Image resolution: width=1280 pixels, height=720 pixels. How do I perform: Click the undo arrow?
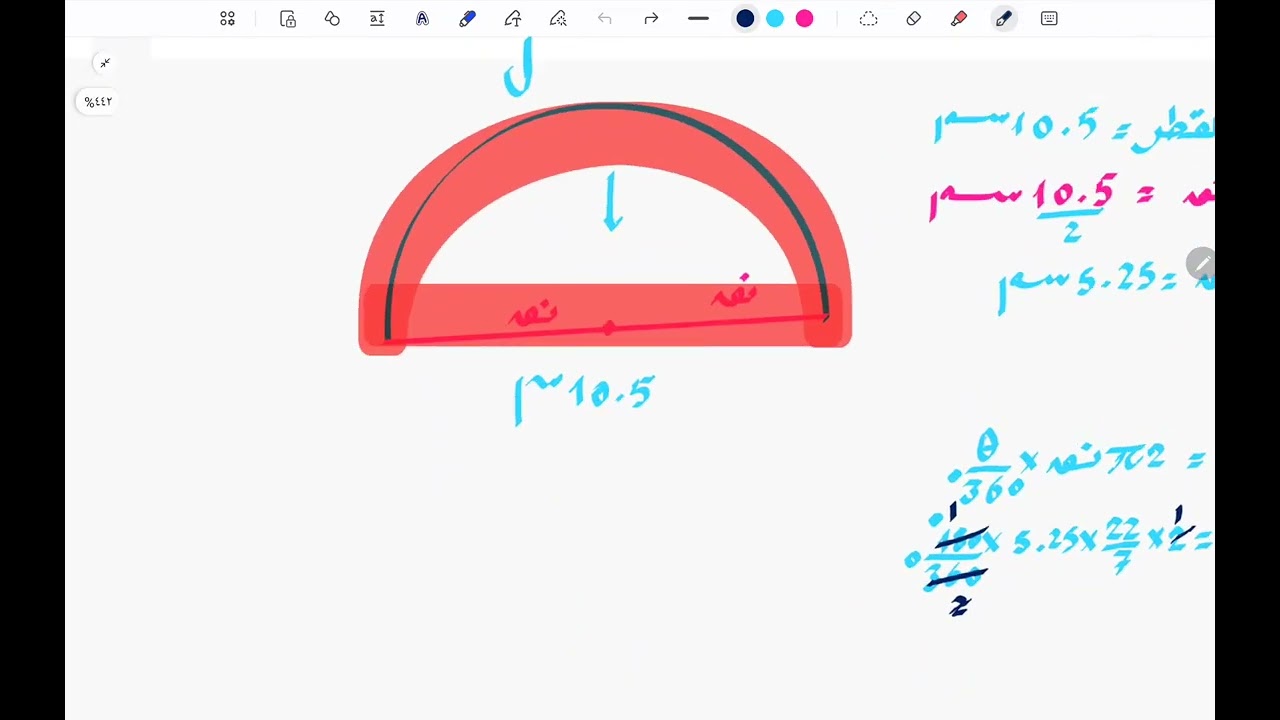[604, 19]
